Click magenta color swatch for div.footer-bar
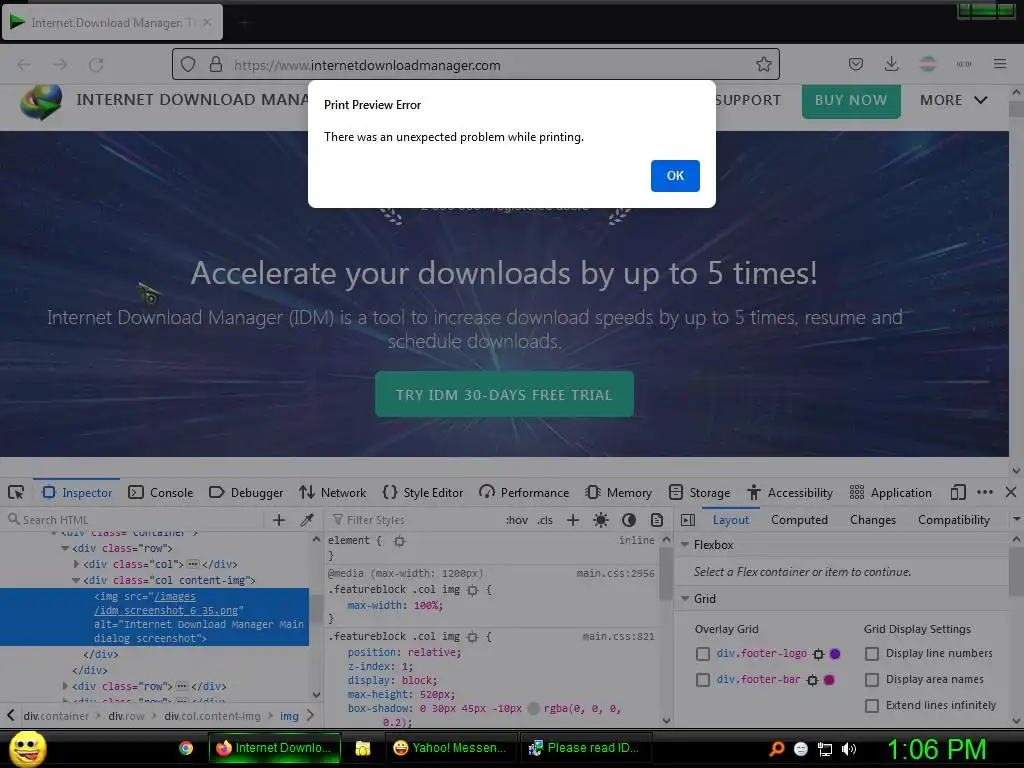The height and width of the screenshot is (768, 1024). click(x=829, y=680)
